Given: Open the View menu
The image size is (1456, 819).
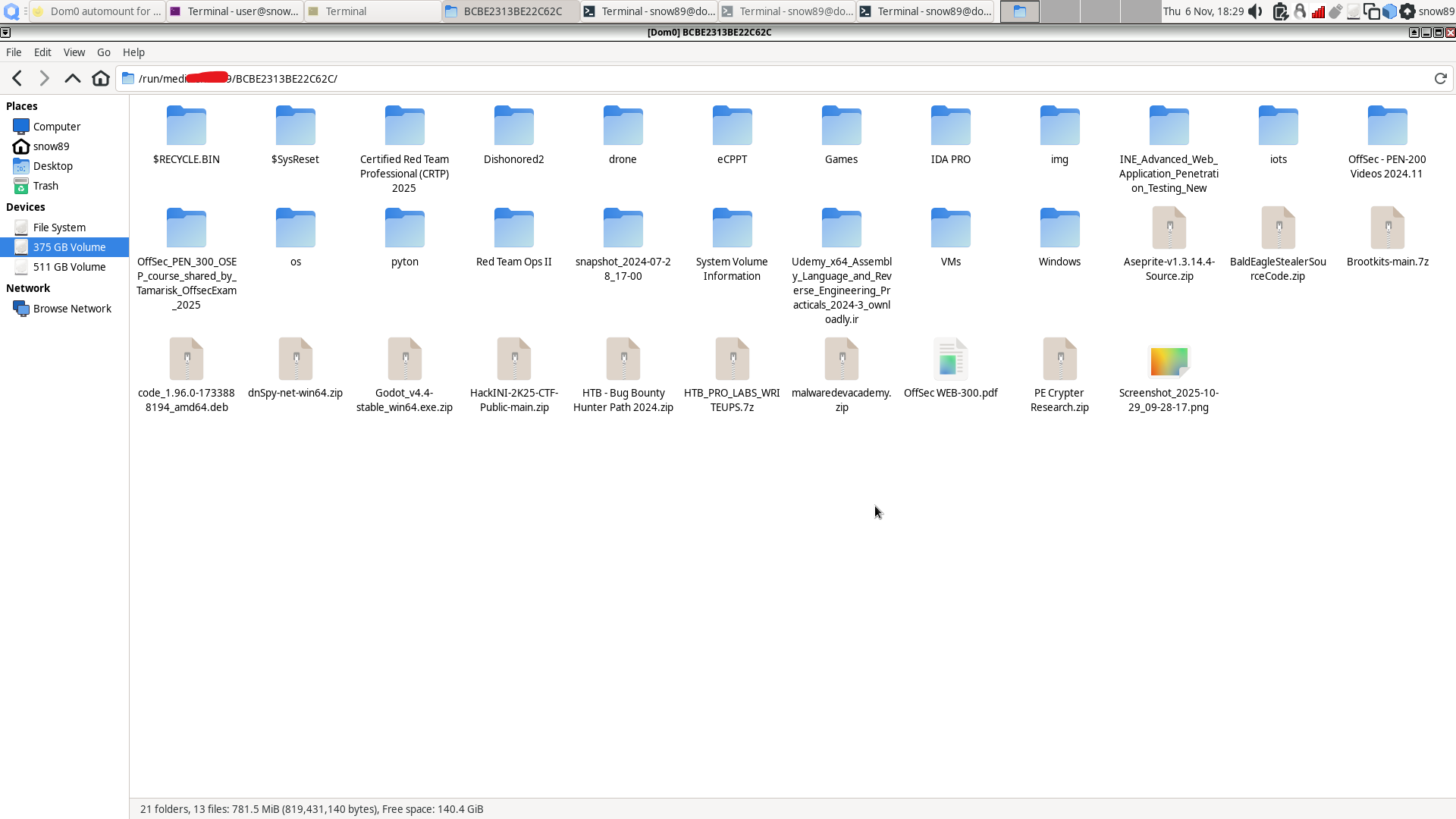Looking at the screenshot, I should click(74, 52).
